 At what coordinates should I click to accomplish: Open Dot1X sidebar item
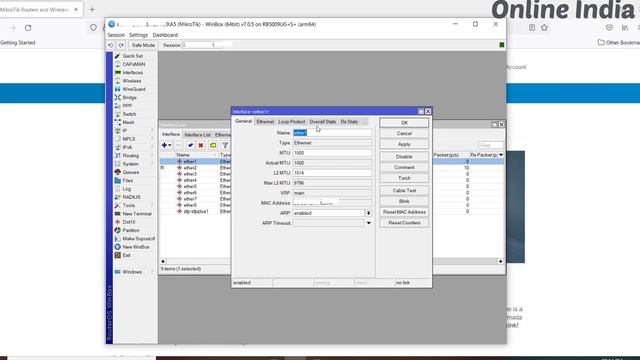(x=129, y=222)
